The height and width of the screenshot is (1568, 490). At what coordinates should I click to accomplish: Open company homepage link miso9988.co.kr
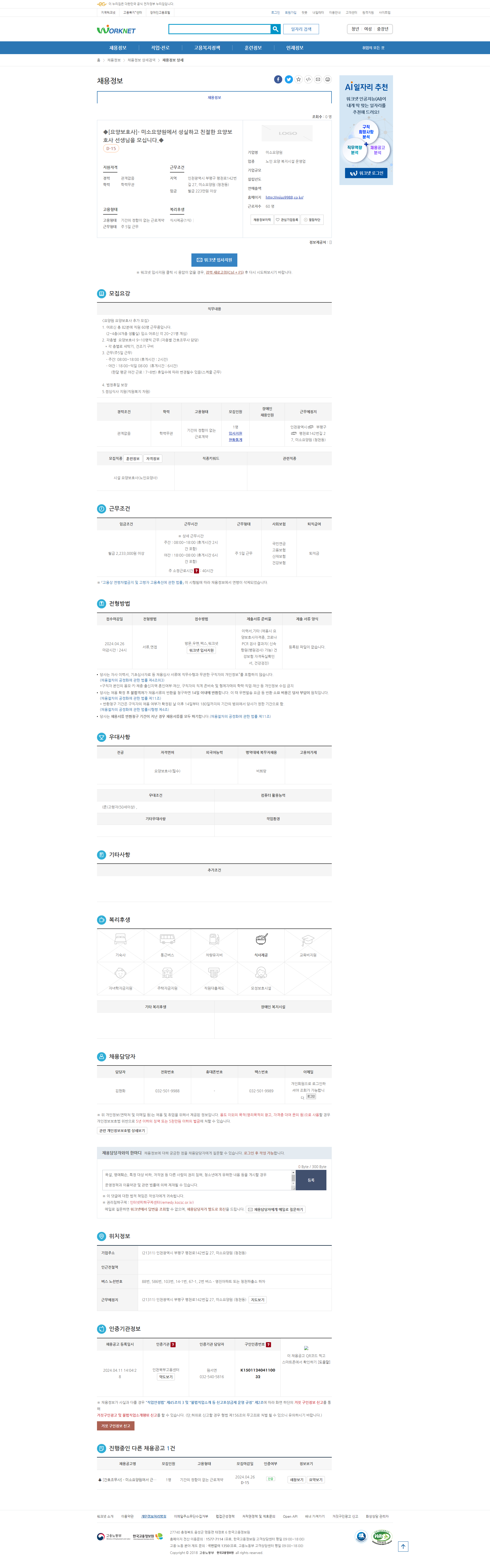point(284,197)
